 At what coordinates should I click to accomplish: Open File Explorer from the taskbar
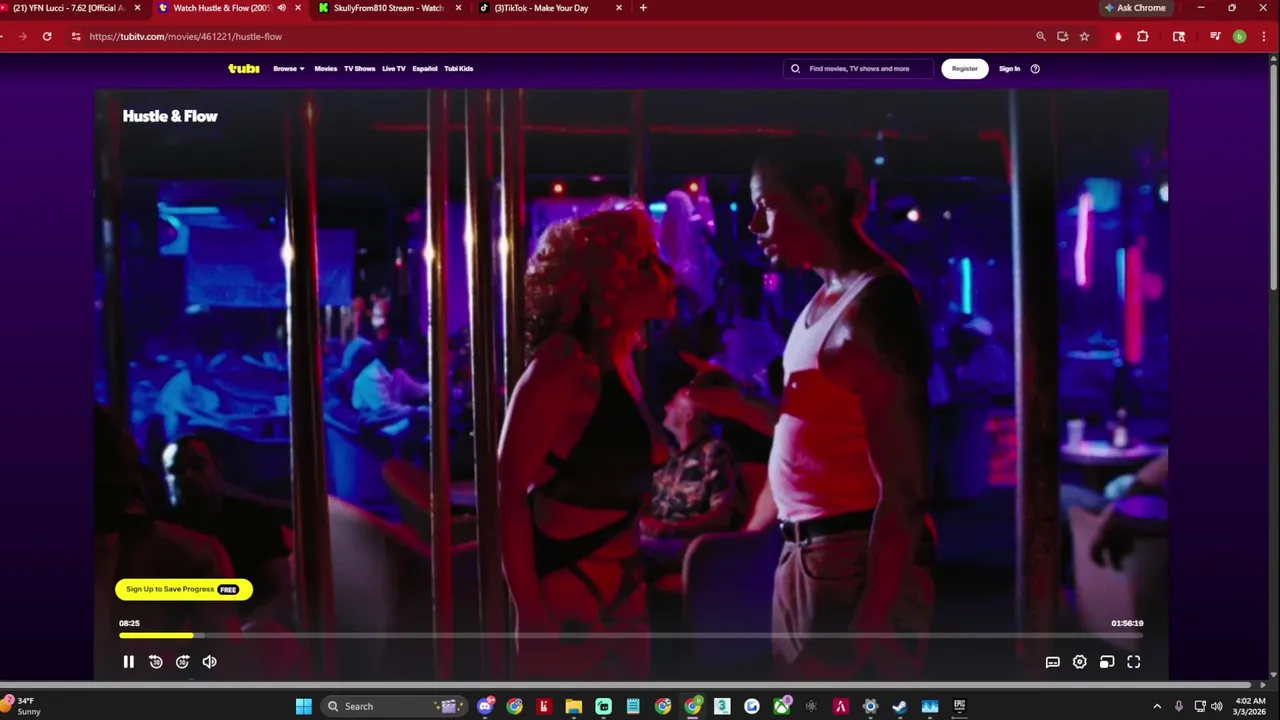574,706
